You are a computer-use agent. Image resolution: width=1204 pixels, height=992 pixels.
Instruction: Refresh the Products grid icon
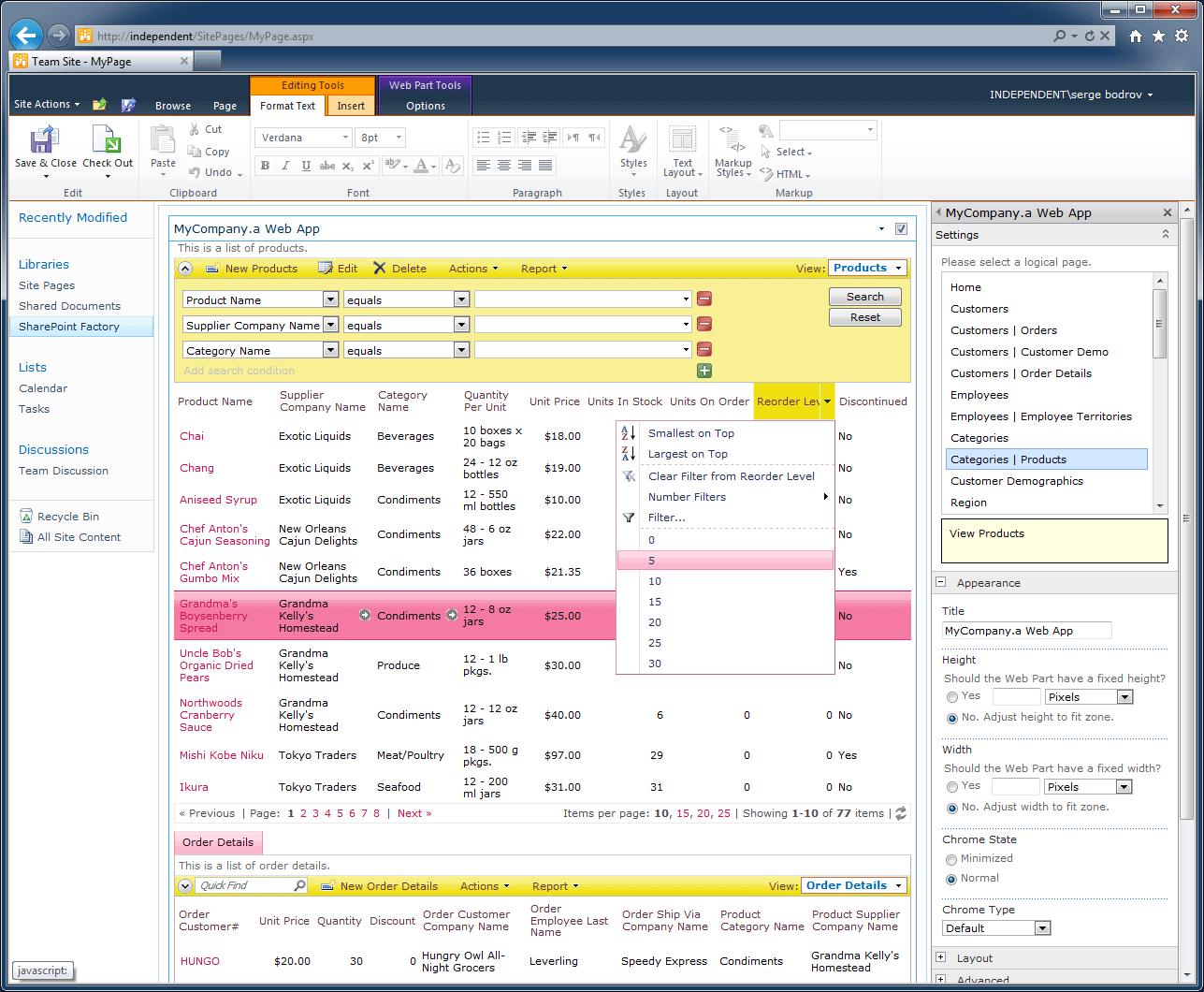tap(900, 813)
